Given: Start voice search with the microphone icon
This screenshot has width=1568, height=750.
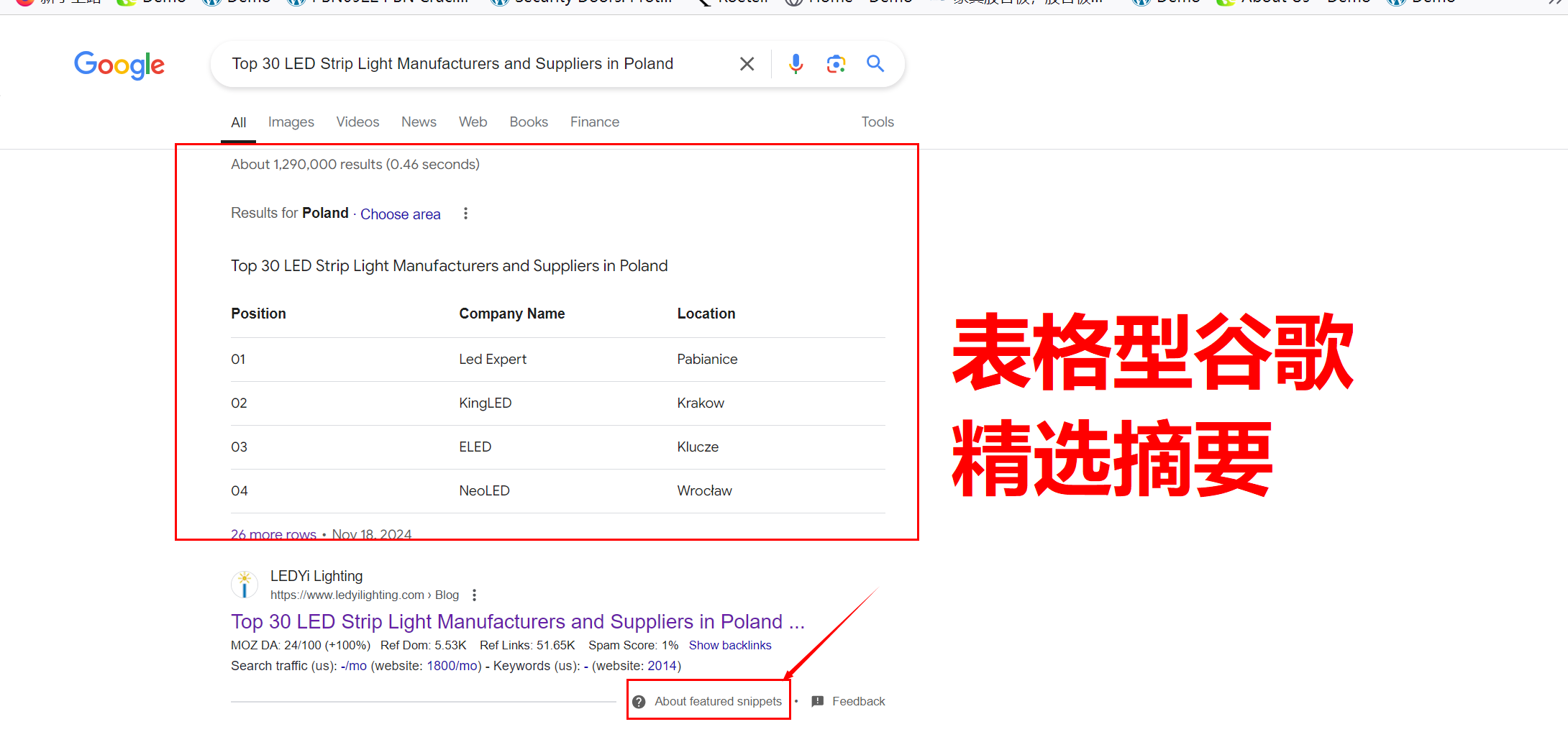Looking at the screenshot, I should click(x=796, y=64).
